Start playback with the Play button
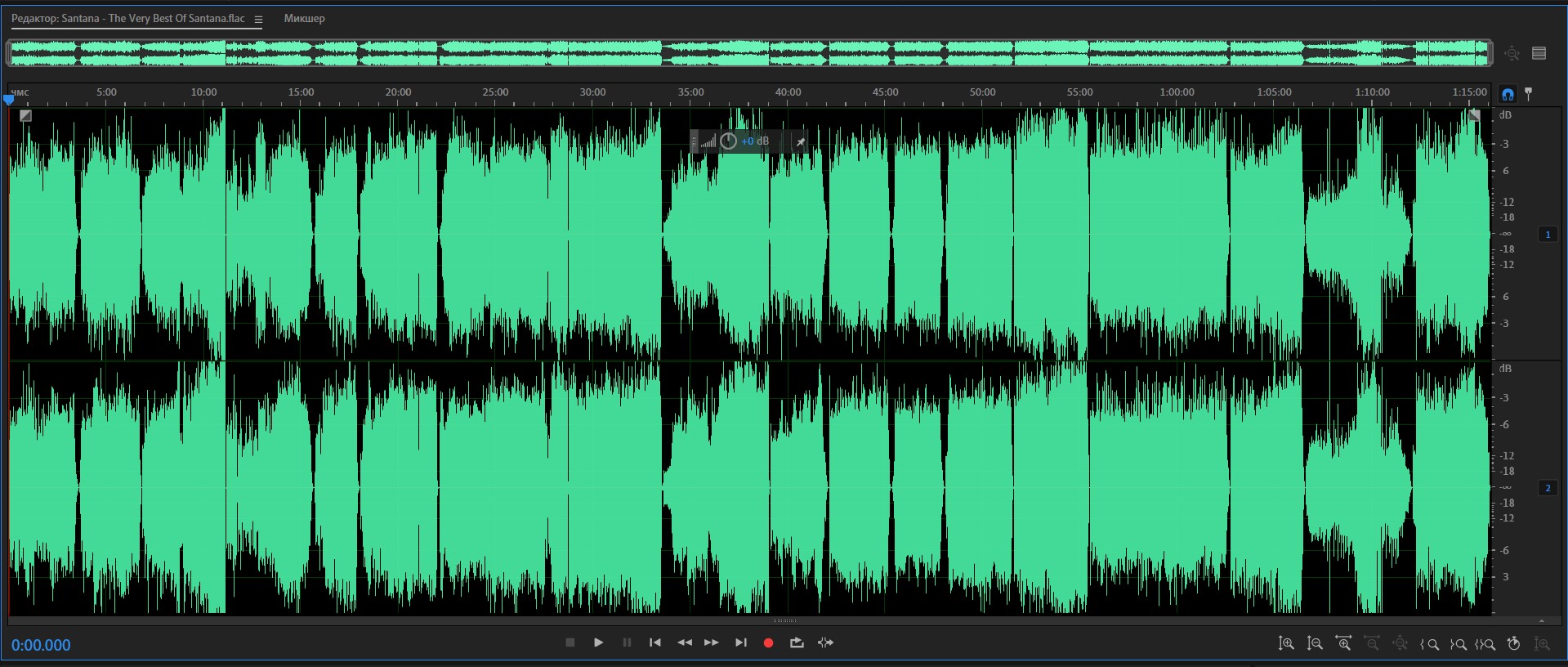This screenshot has height=667, width=1568. pyautogui.click(x=598, y=642)
